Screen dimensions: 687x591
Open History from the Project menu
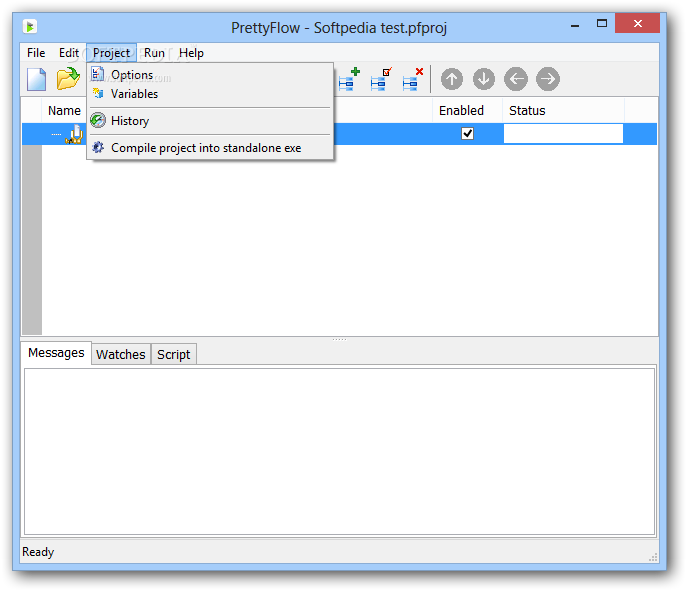click(210, 120)
